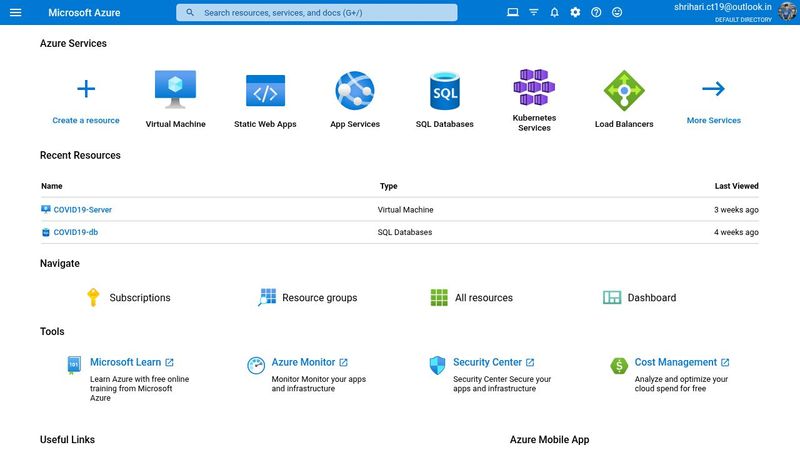This screenshot has width=800, height=450.
Task: Click the All resources grid icon
Action: pos(439,297)
